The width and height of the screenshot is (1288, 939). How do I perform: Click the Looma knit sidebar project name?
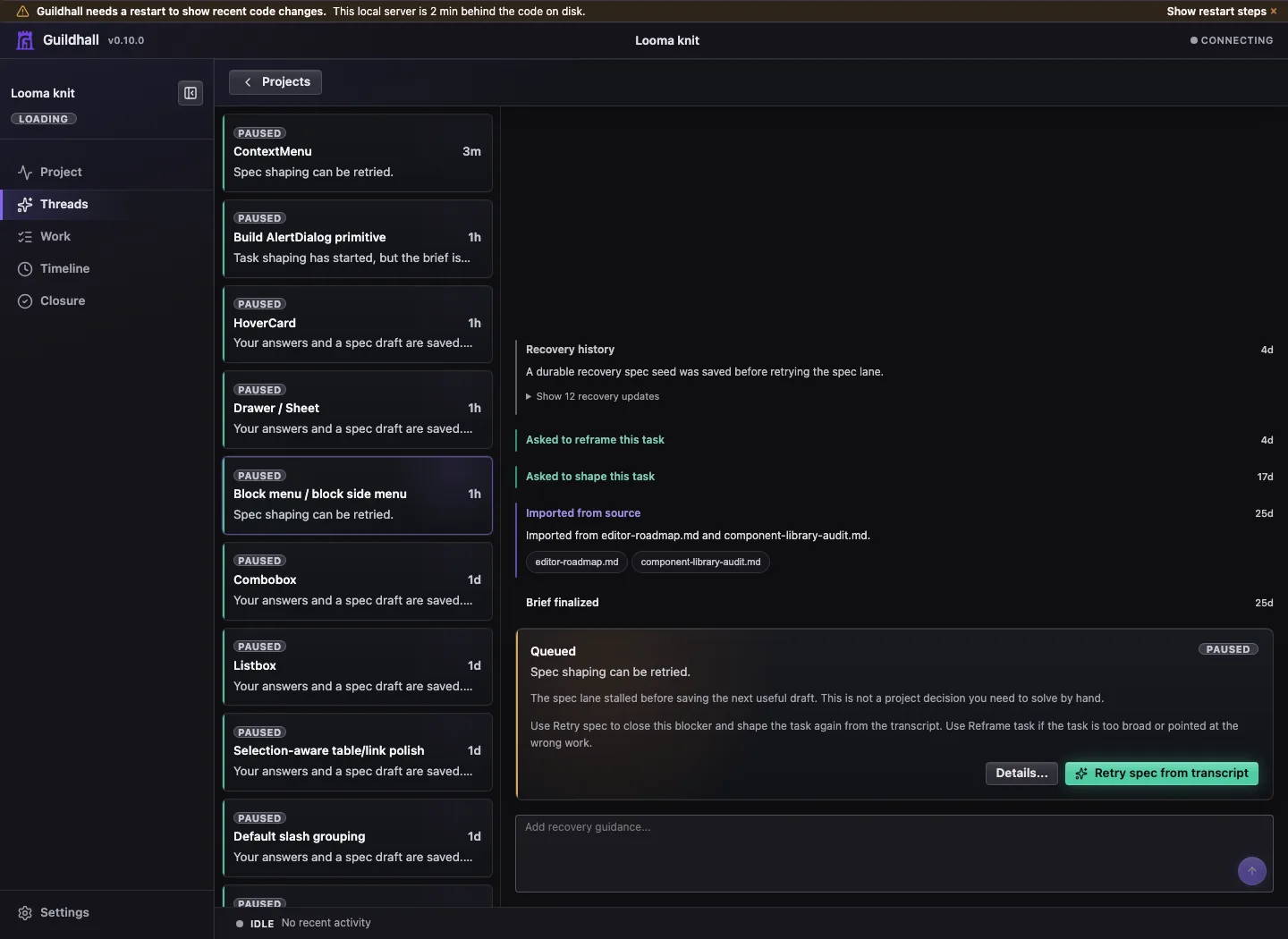click(x=43, y=93)
